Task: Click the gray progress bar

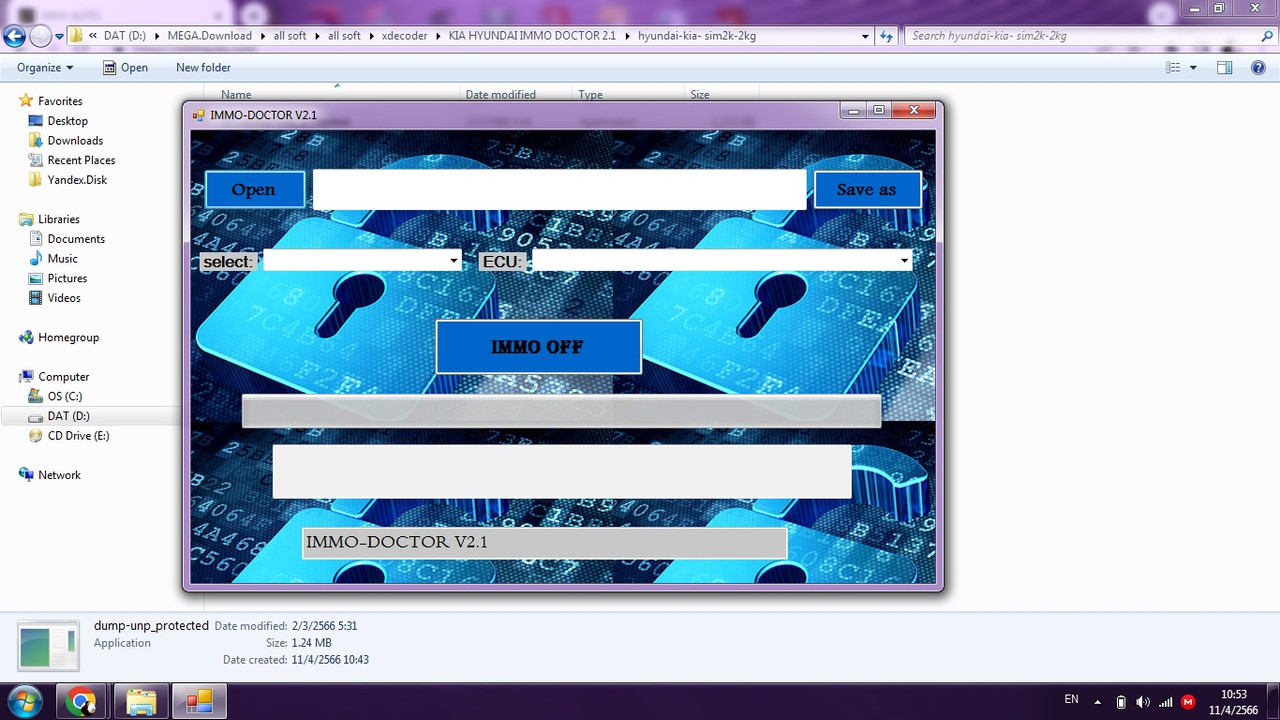Action: [561, 411]
